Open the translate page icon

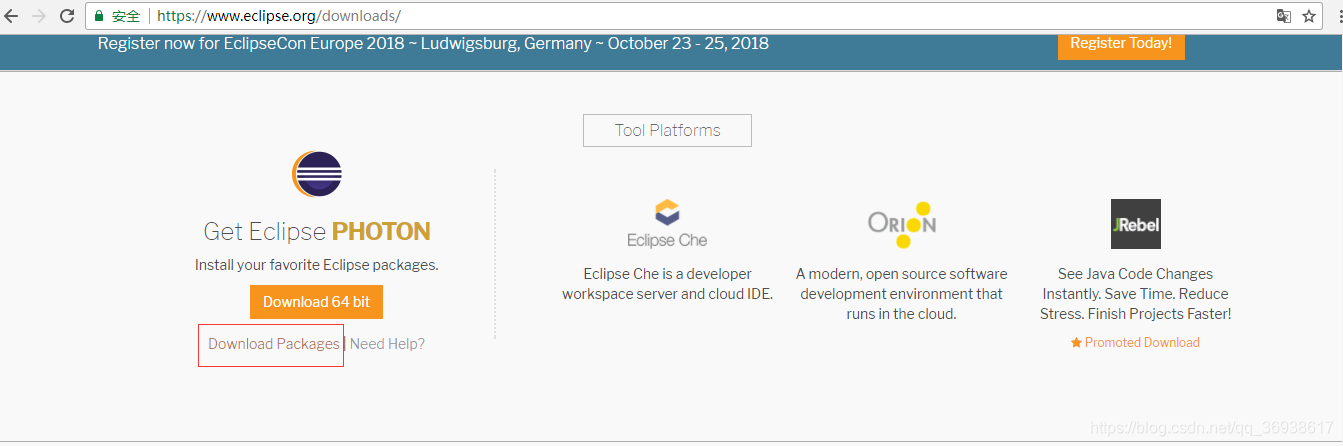pos(1284,16)
